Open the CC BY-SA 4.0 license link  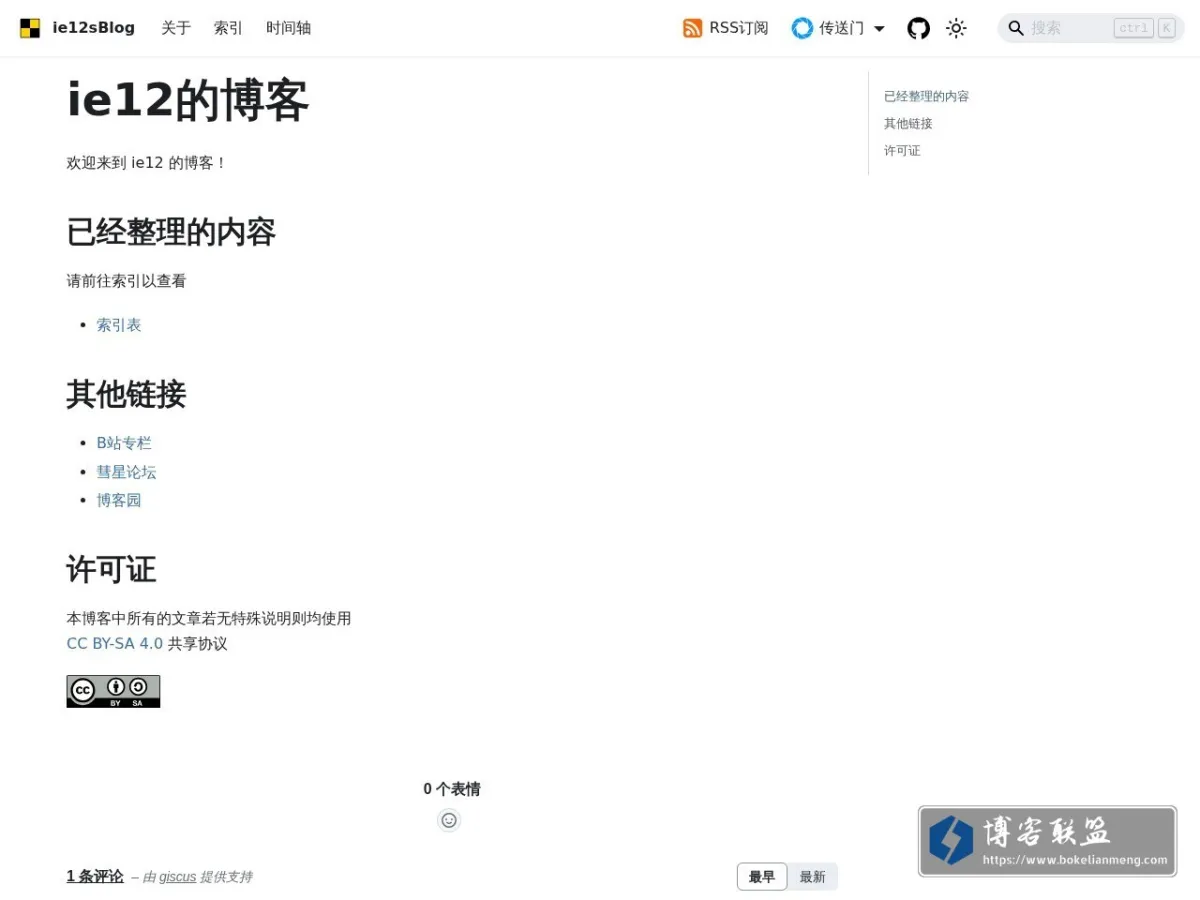pyautogui.click(x=114, y=644)
